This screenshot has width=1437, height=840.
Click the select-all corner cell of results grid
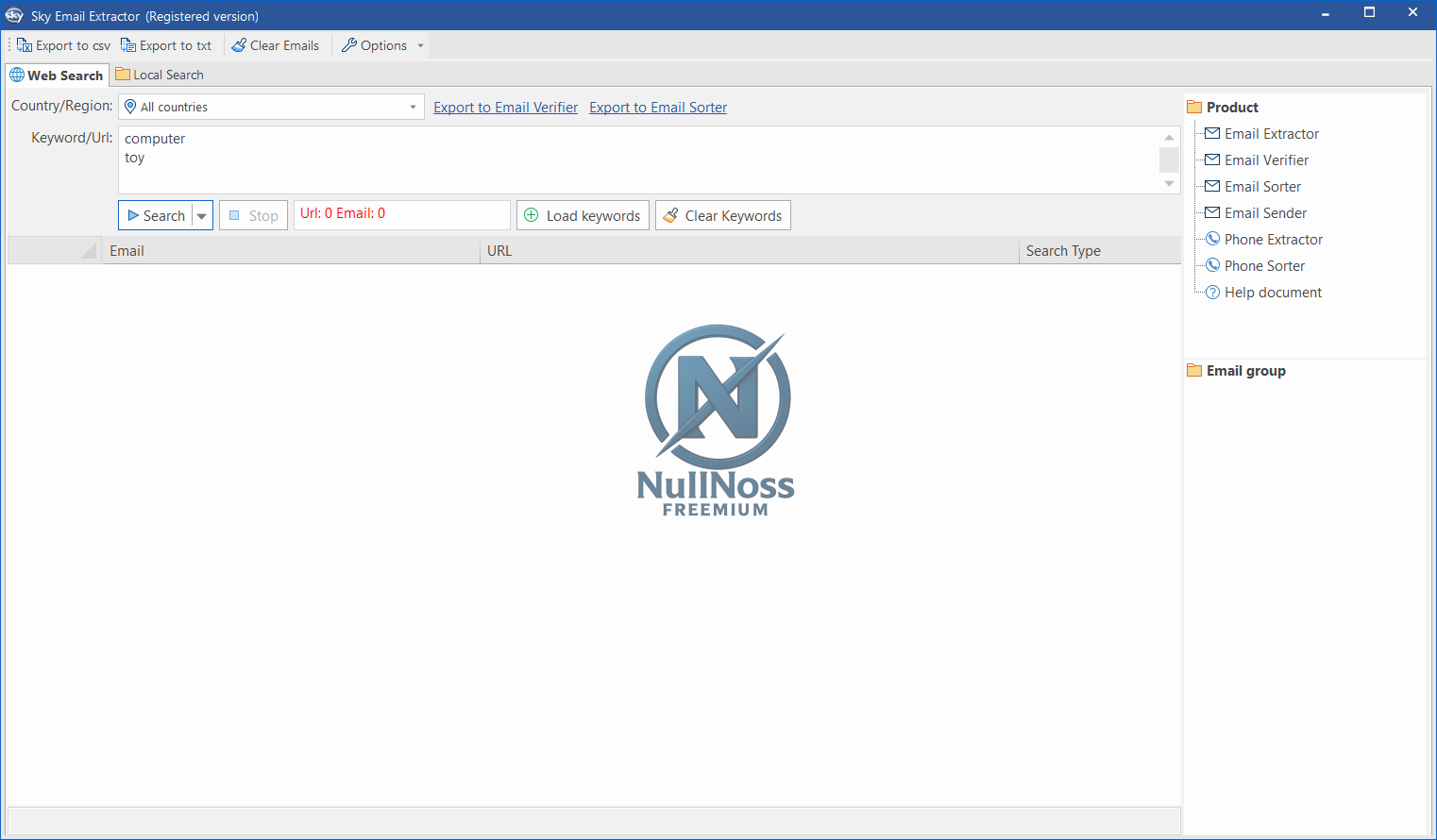(54, 250)
